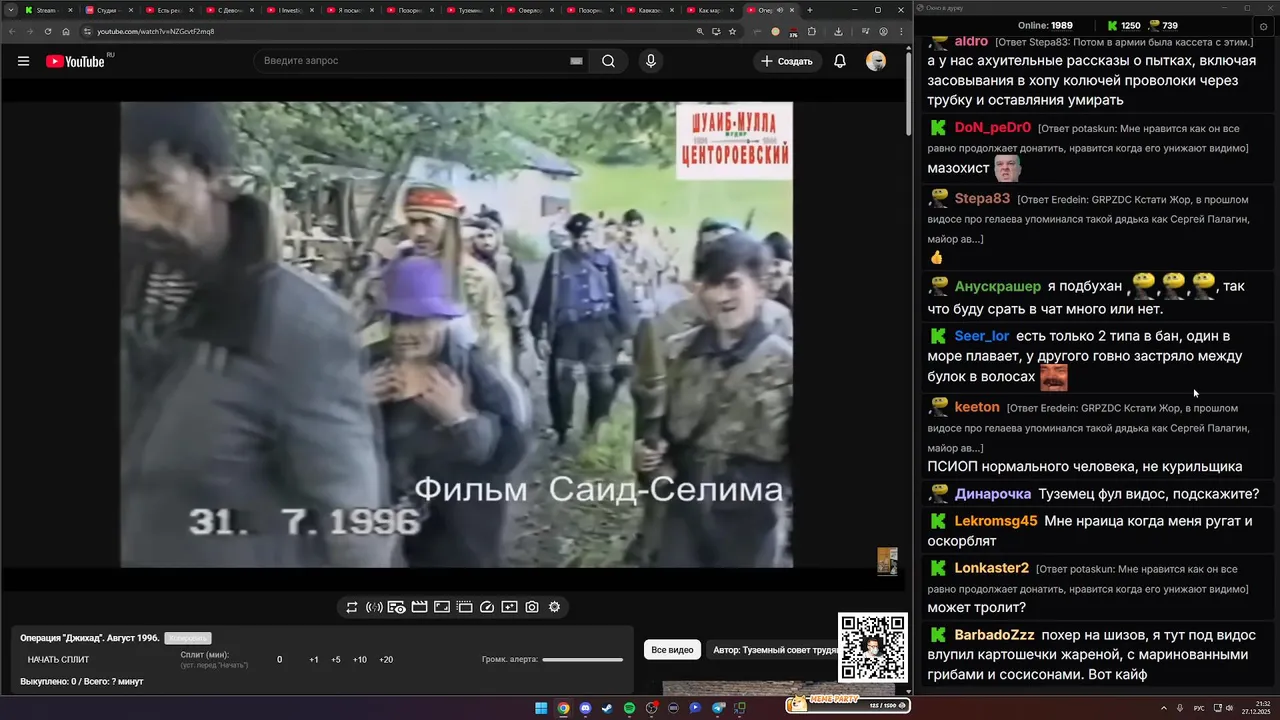Image resolution: width=1280 pixels, height=720 pixels.
Task: Click the browser home button
Action: pyautogui.click(x=66, y=31)
